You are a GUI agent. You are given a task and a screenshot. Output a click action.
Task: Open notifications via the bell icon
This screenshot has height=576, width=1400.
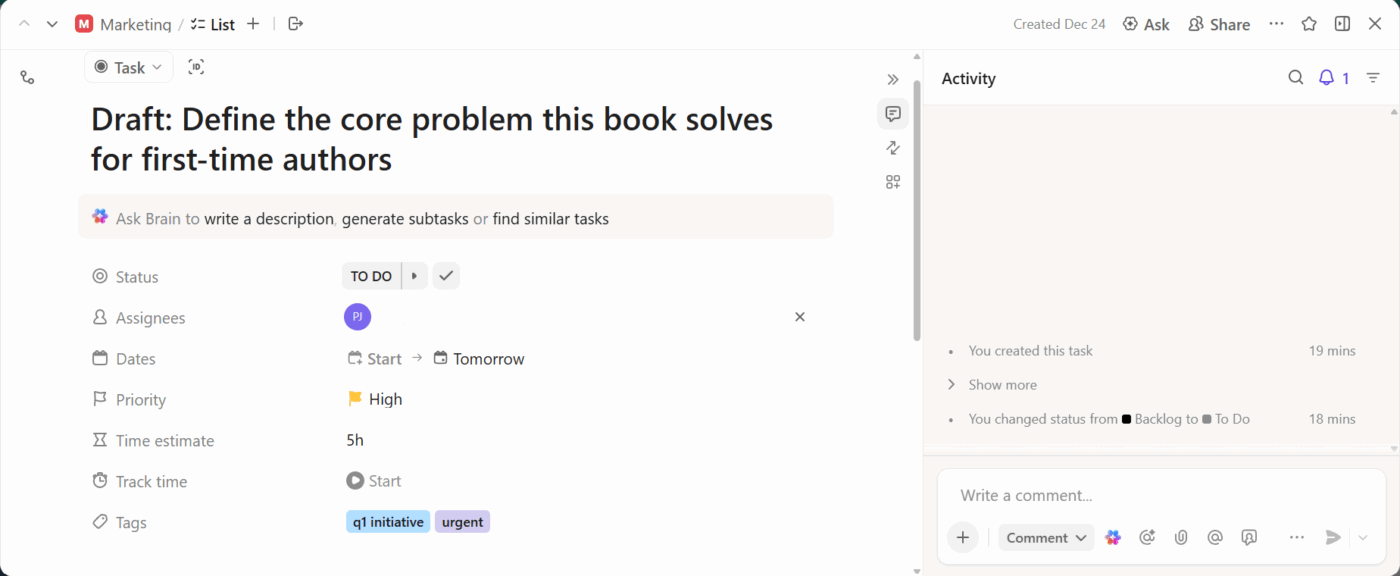[x=1327, y=77]
